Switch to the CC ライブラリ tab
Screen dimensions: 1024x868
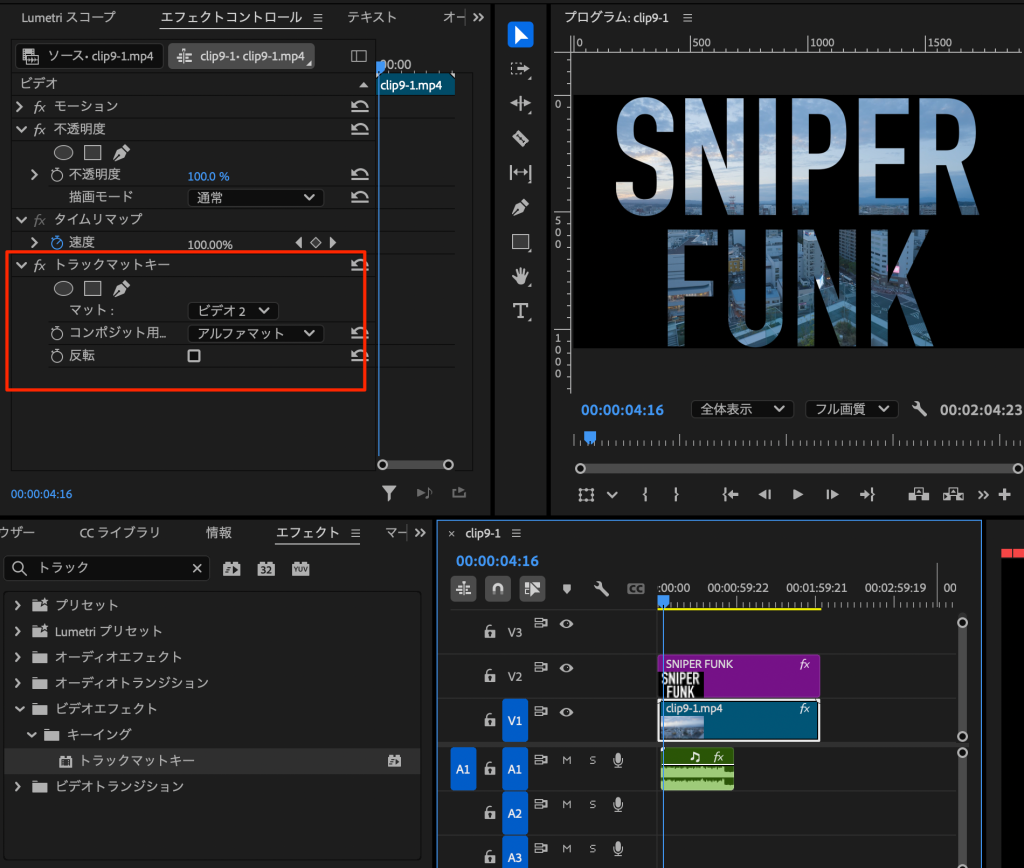point(119,533)
